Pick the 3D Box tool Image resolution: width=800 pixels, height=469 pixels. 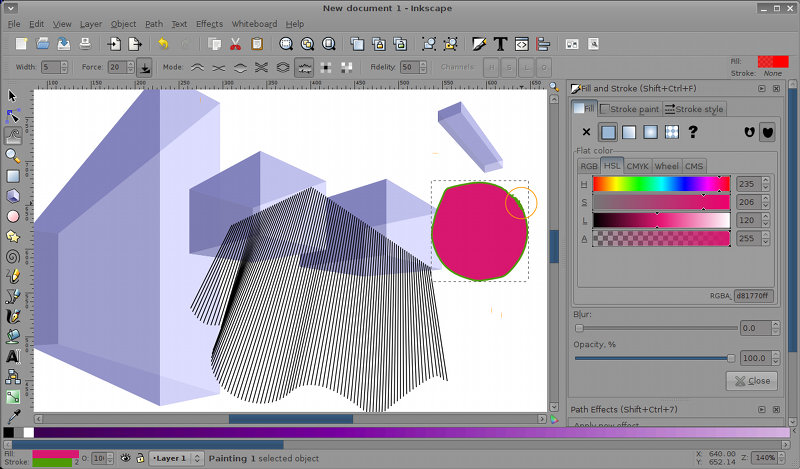point(13,195)
